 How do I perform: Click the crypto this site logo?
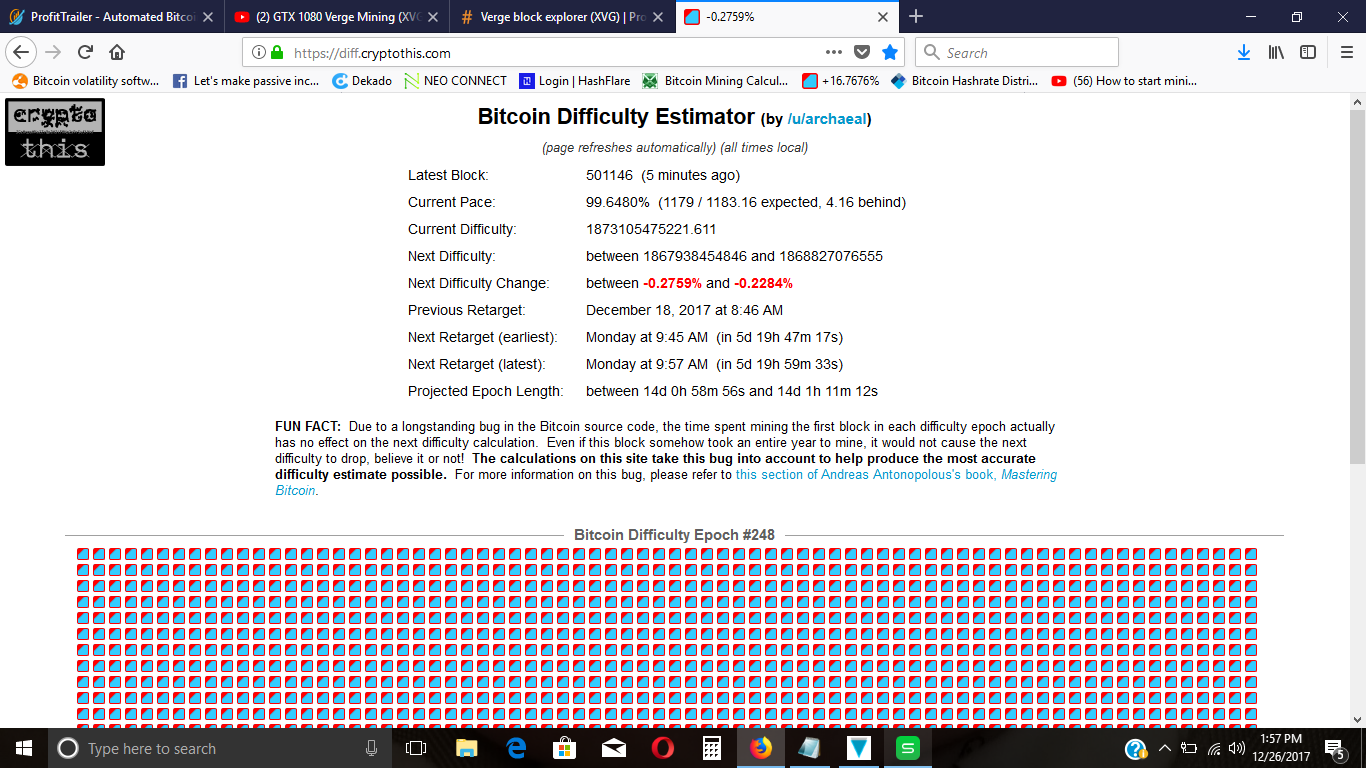pyautogui.click(x=54, y=131)
